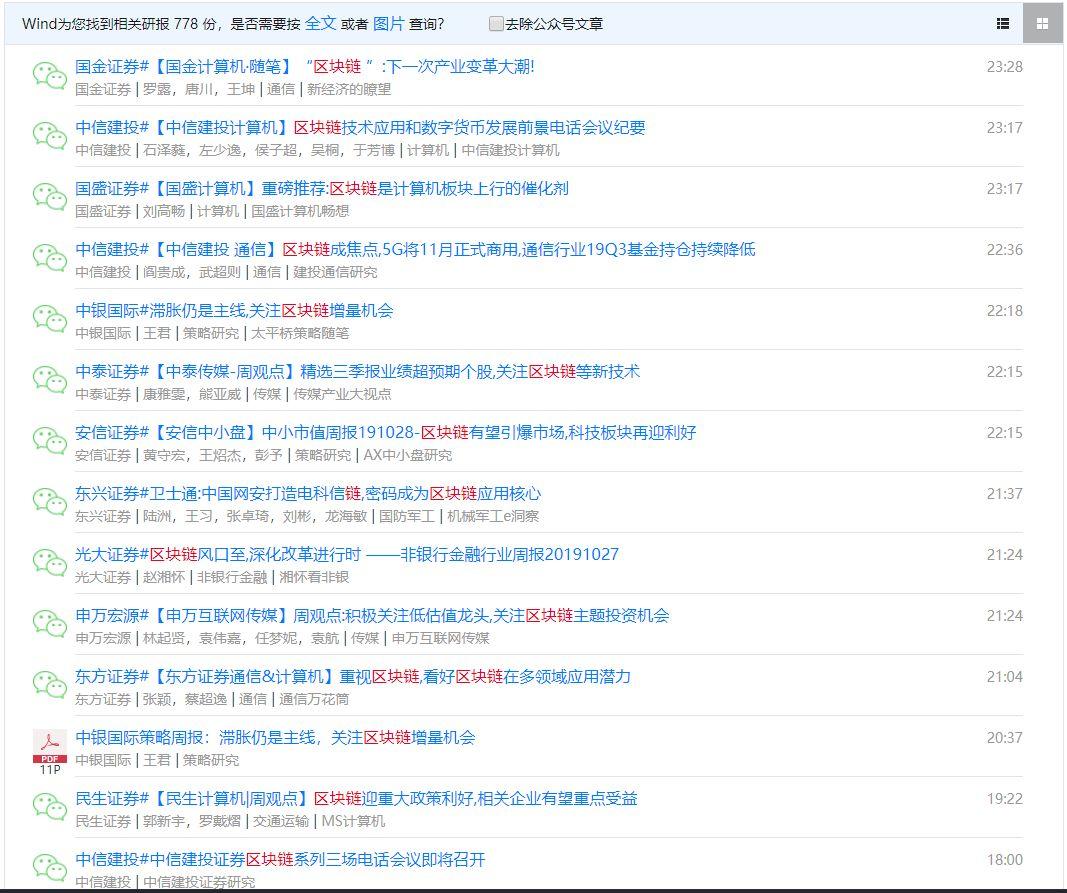Click 非银行金融 industry tag
The height and width of the screenshot is (893, 1067).
pyautogui.click(x=232, y=577)
